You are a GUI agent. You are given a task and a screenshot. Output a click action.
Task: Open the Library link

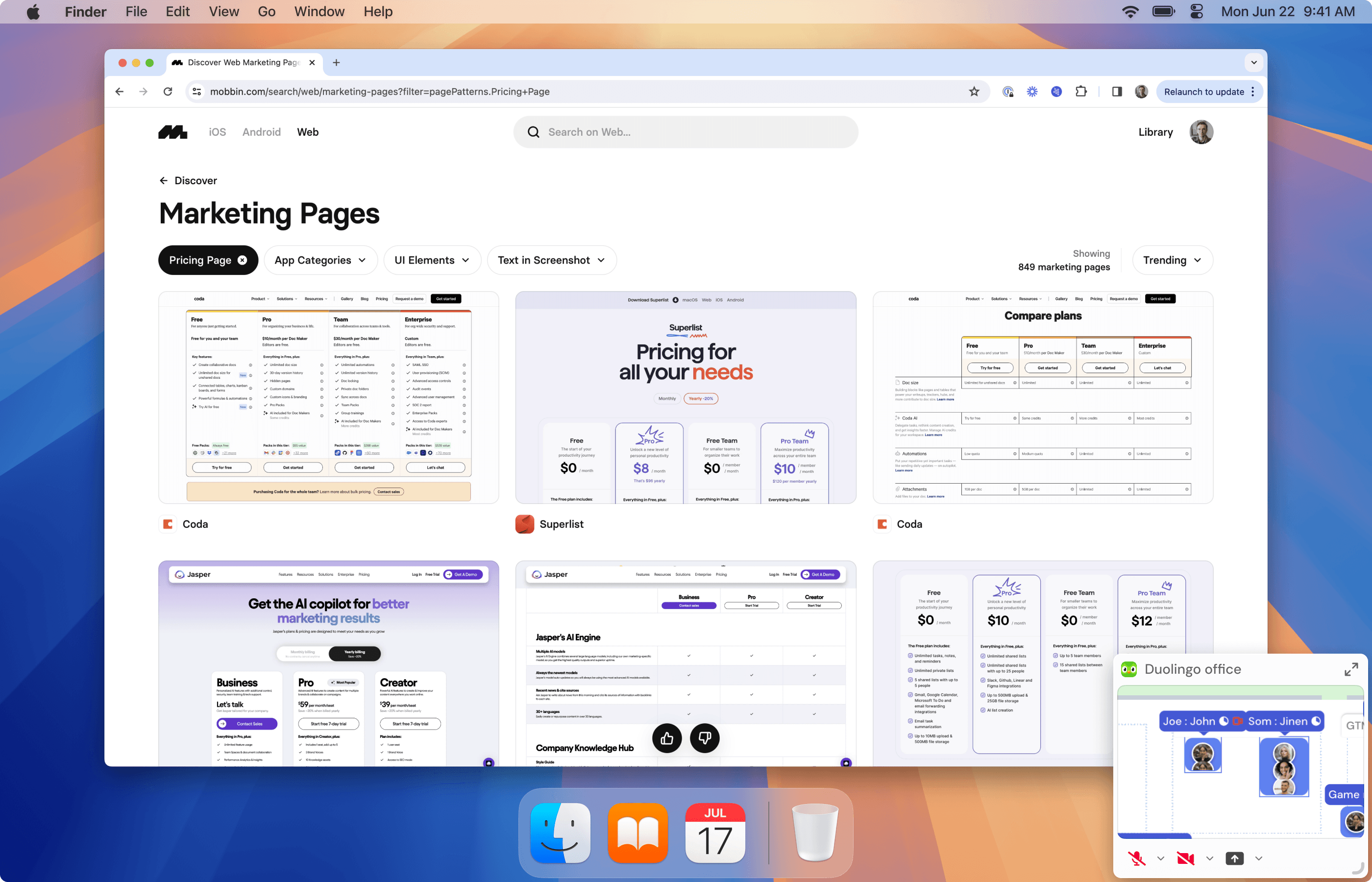[x=1155, y=132]
